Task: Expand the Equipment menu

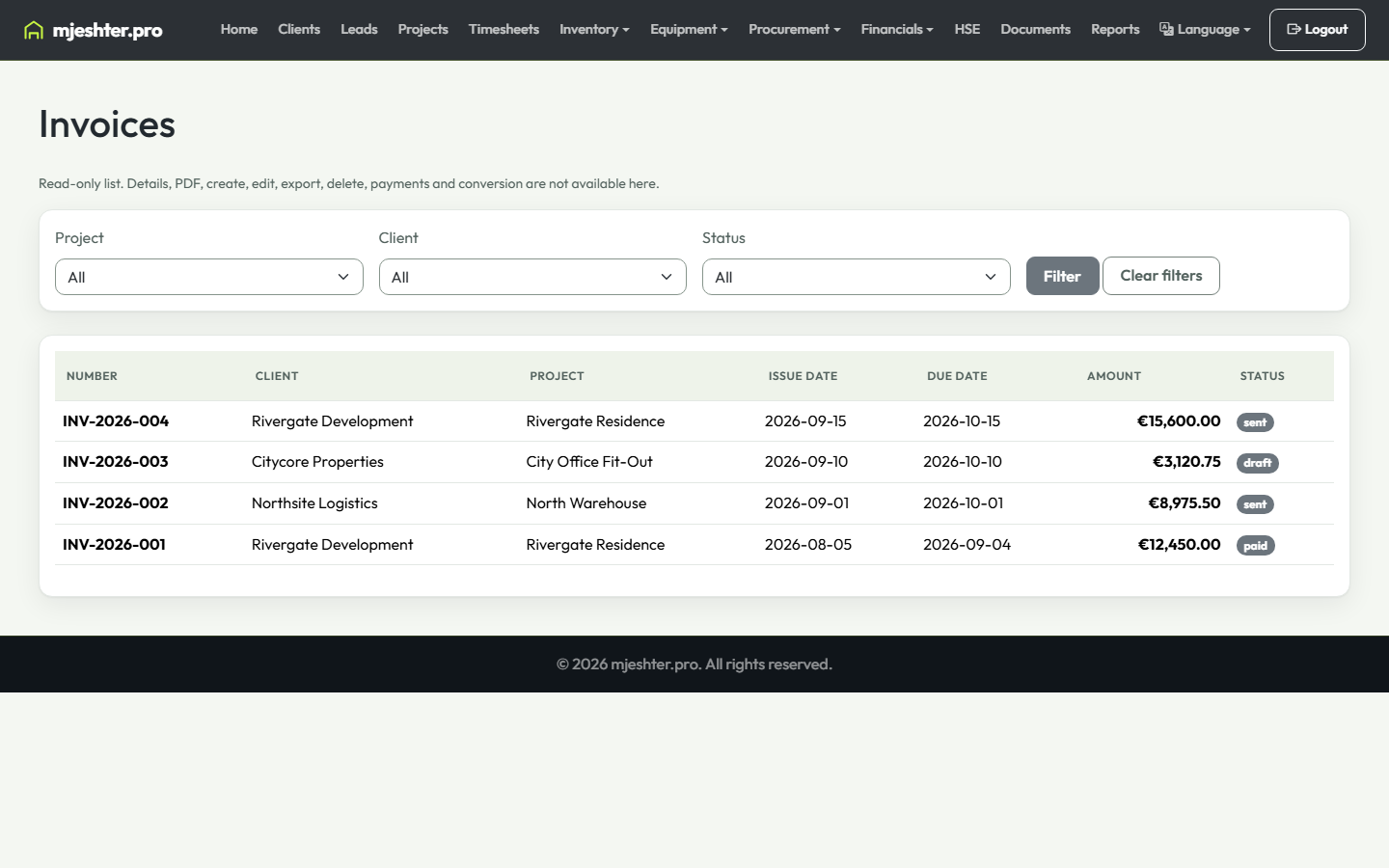Action: [x=689, y=29]
